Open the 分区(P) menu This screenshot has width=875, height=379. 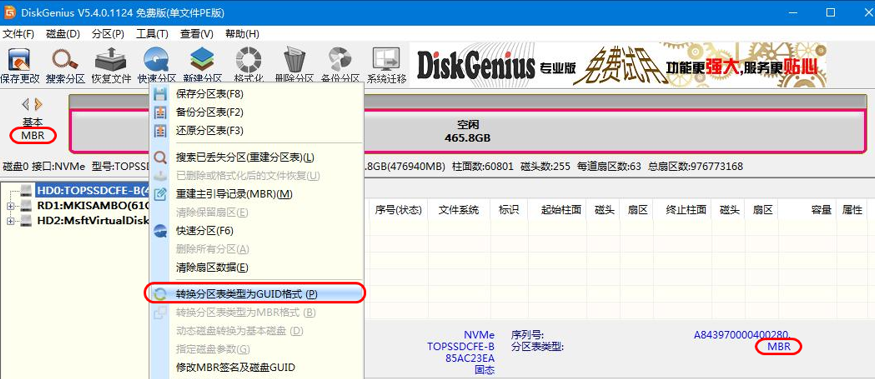108,33
